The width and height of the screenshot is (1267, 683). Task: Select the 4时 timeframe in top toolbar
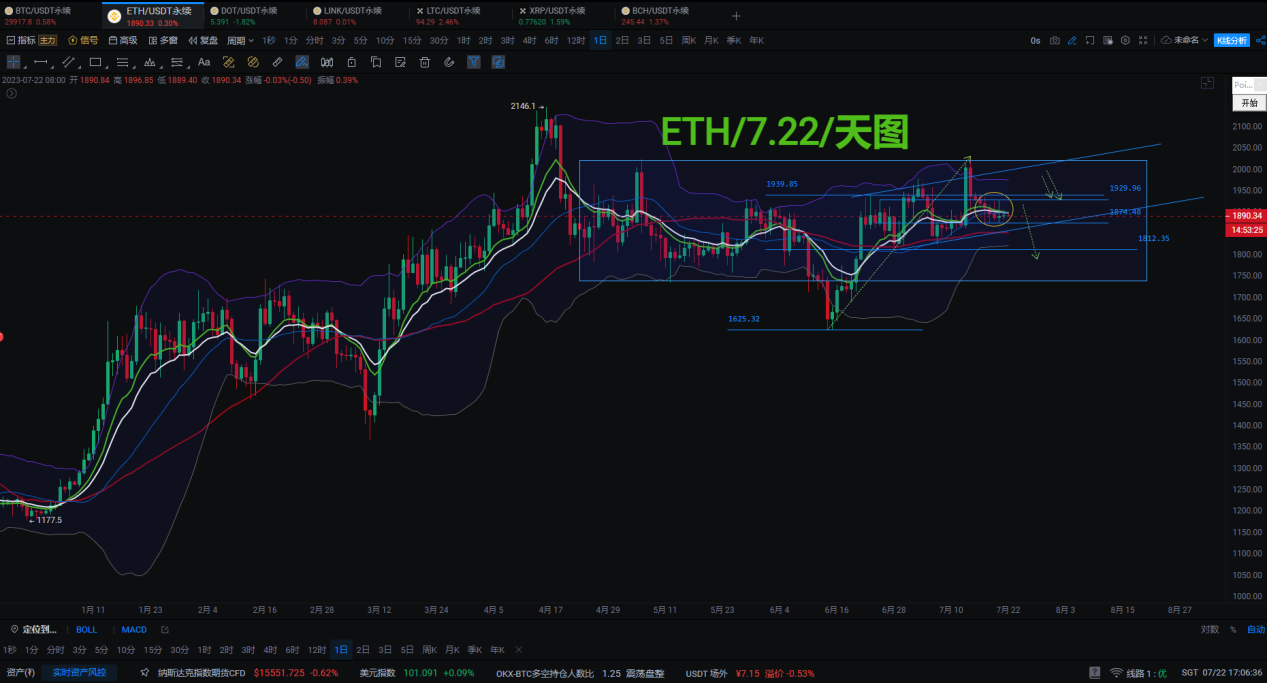(529, 40)
